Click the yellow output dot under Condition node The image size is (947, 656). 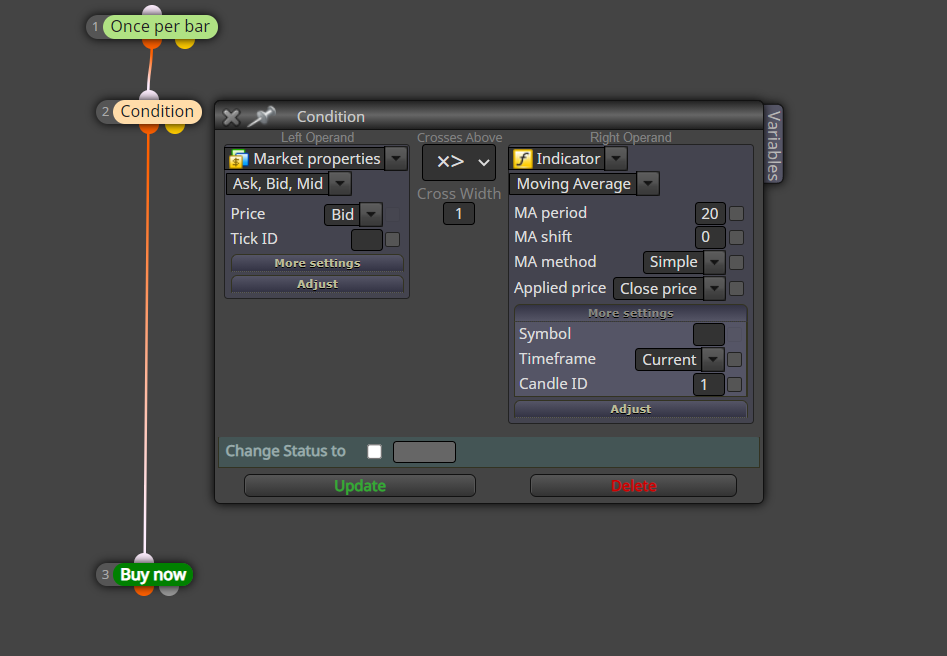point(175,128)
